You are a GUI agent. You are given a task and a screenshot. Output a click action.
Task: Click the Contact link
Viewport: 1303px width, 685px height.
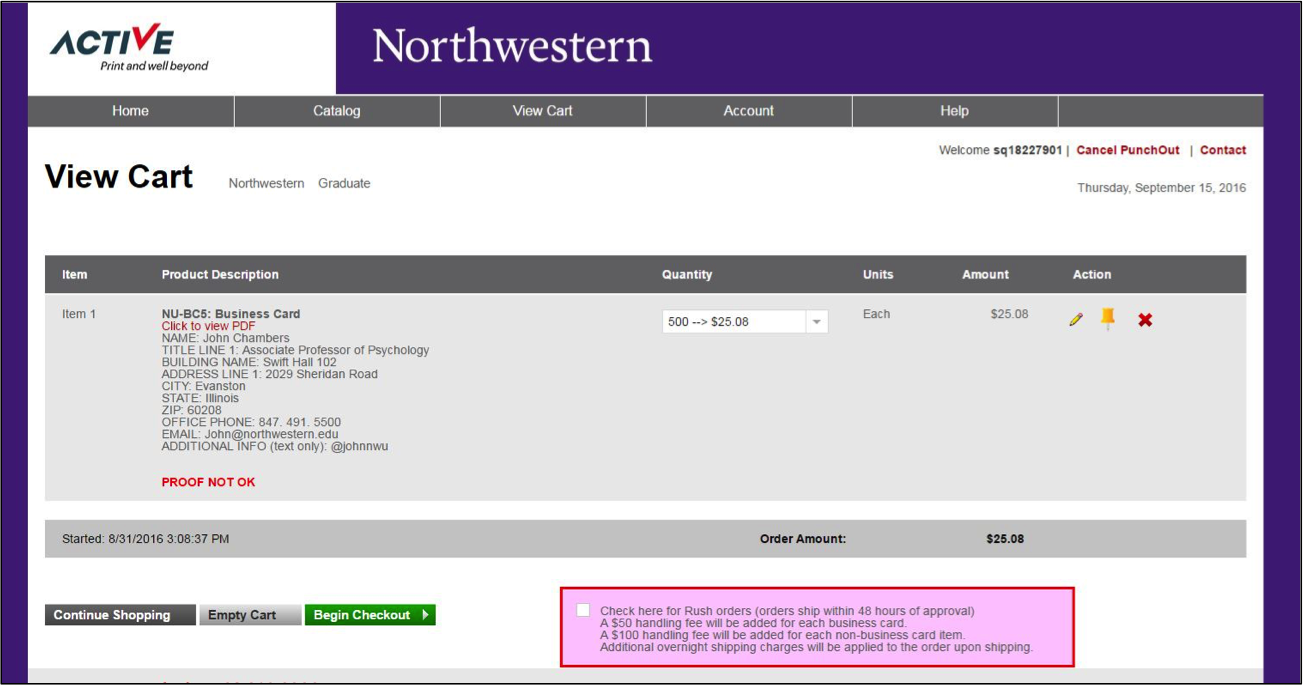1223,150
